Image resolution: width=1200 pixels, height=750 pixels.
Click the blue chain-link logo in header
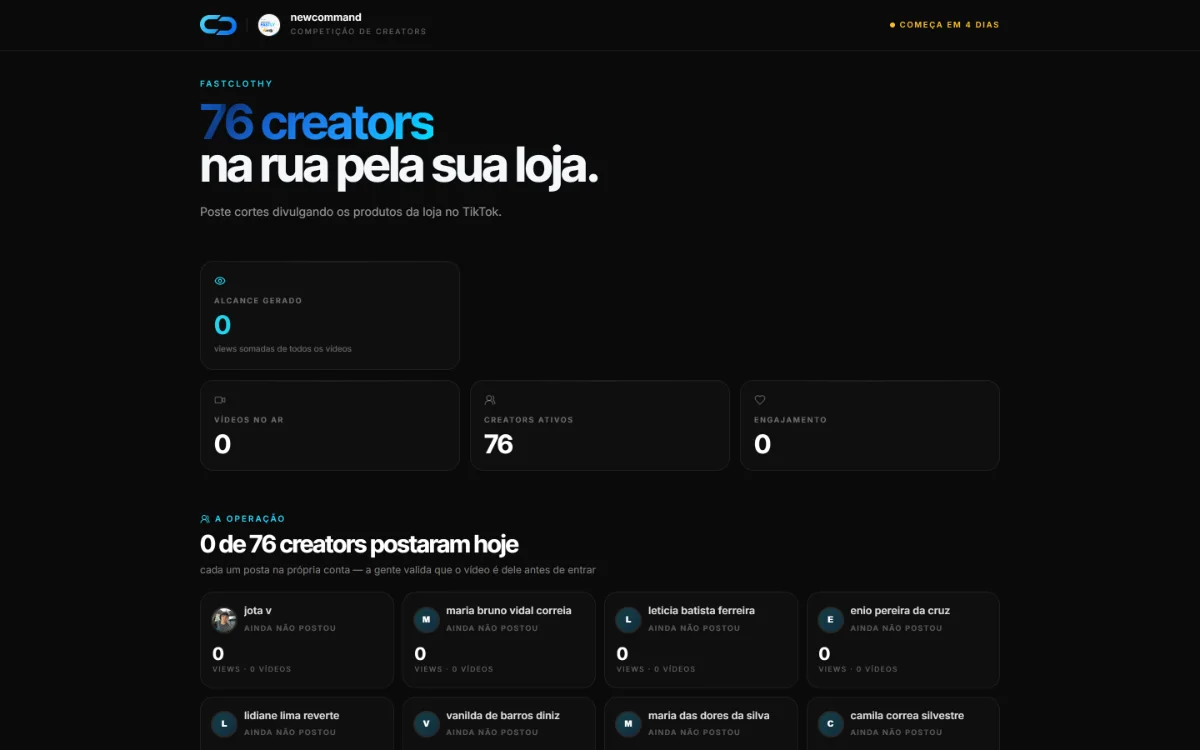coord(218,25)
